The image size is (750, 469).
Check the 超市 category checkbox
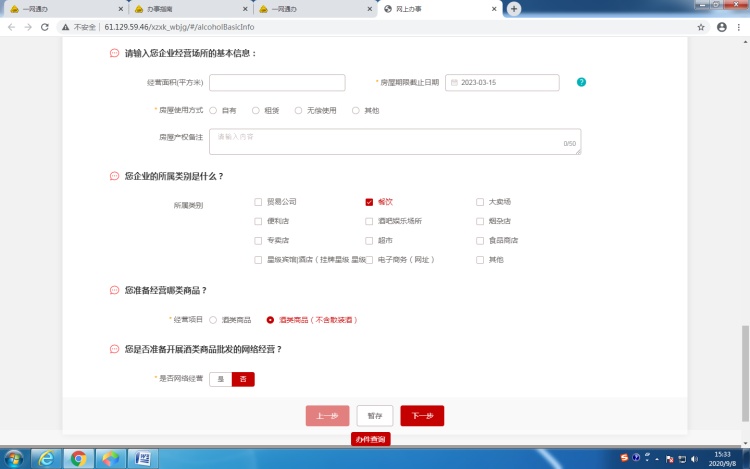pyautogui.click(x=370, y=240)
